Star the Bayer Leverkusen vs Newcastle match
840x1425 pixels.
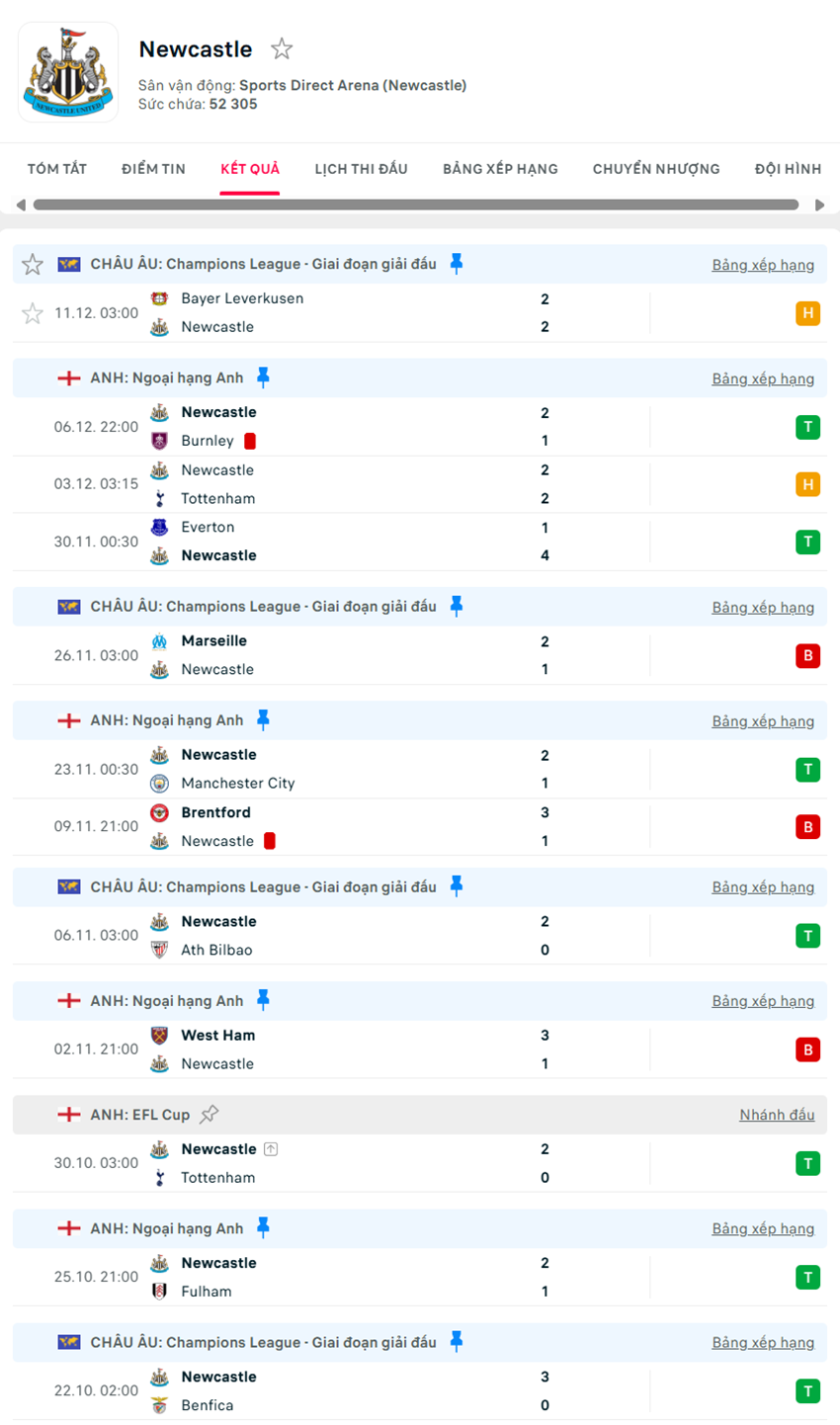point(32,313)
